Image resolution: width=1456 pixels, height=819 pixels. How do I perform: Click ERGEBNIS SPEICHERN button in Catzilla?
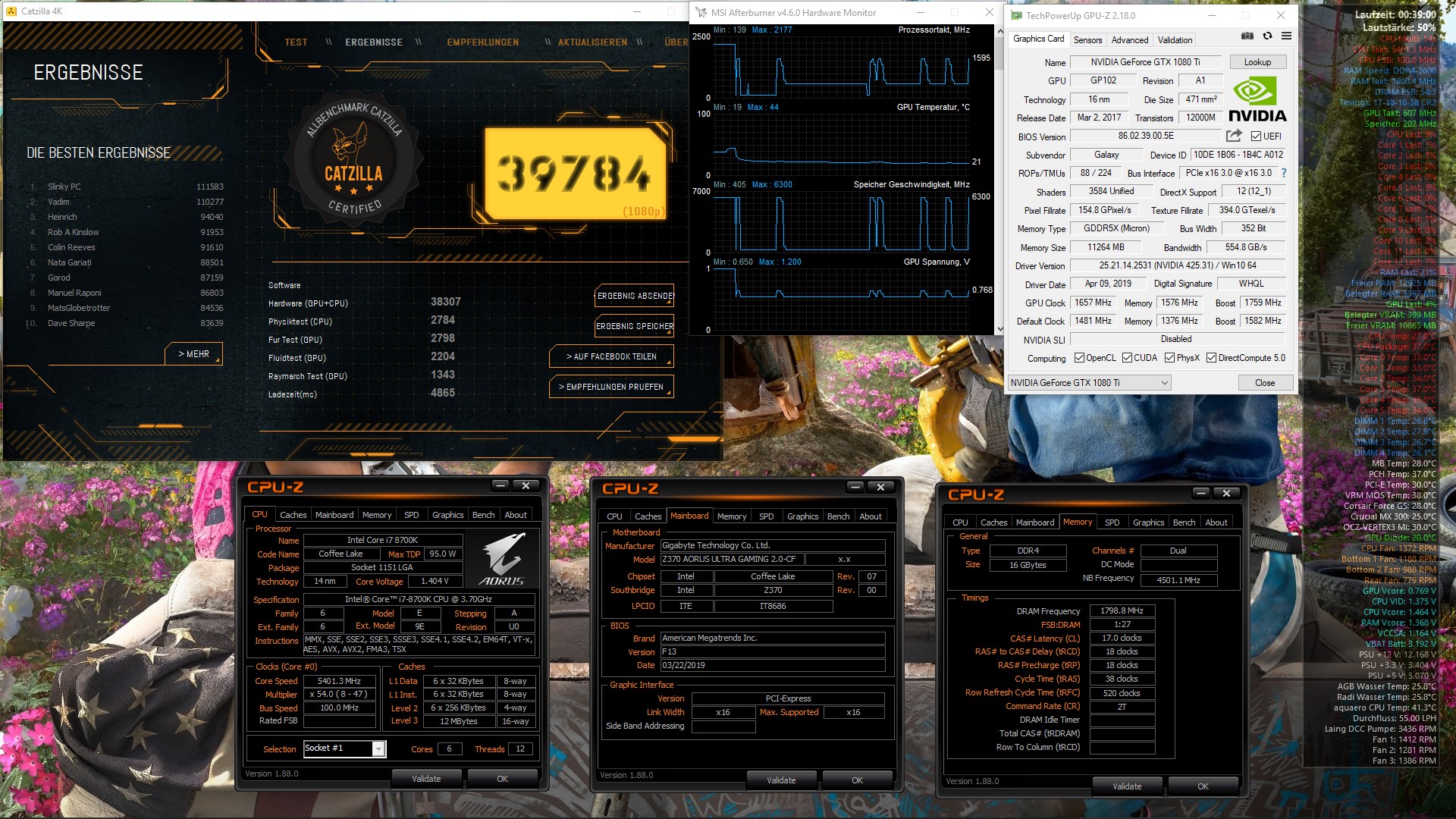point(635,326)
